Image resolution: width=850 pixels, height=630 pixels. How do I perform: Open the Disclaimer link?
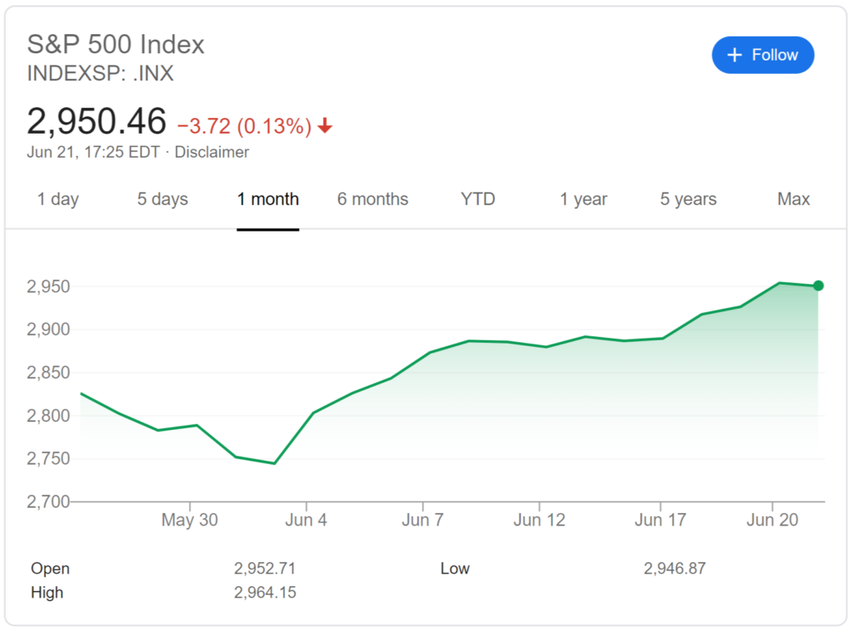212,152
